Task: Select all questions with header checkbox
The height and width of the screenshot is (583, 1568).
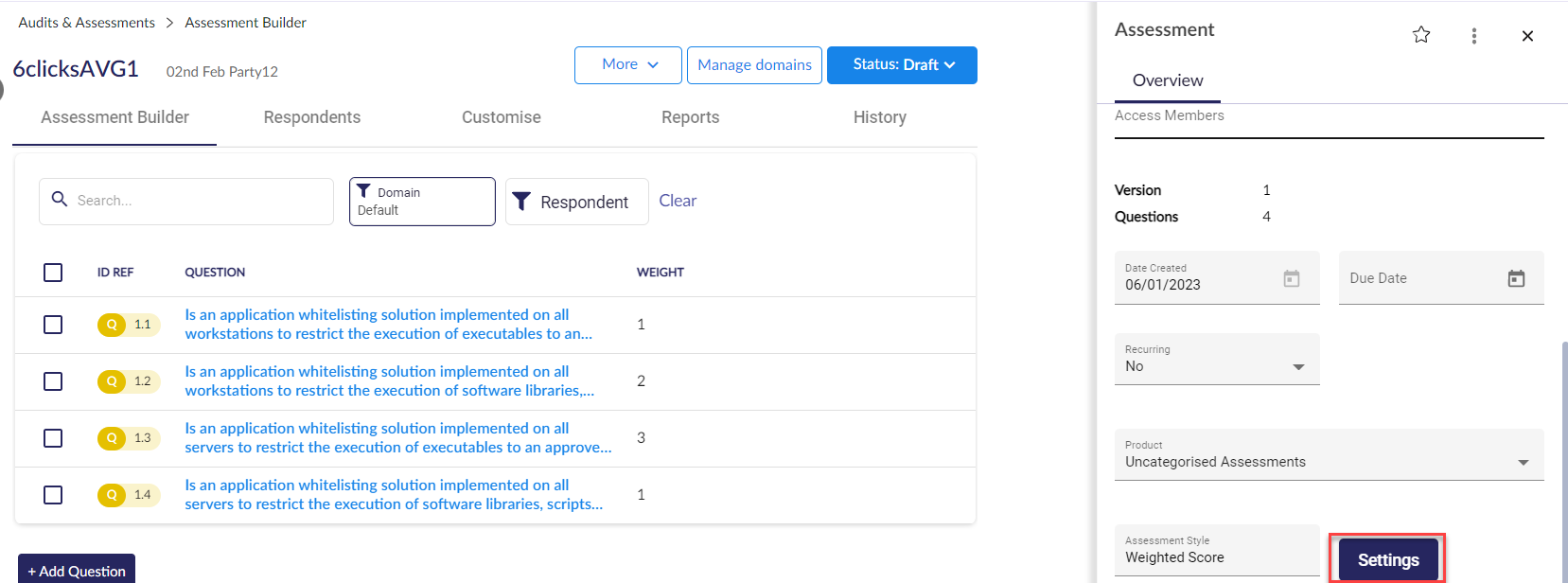Action: point(53,273)
